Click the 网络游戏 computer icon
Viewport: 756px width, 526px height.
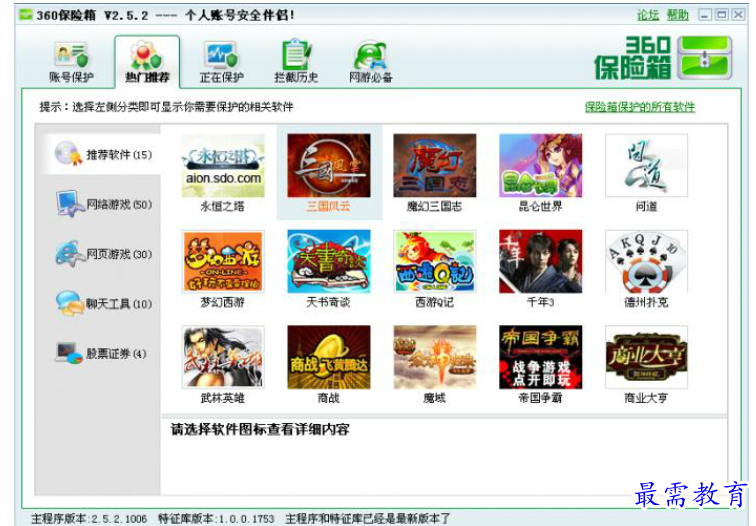69,203
